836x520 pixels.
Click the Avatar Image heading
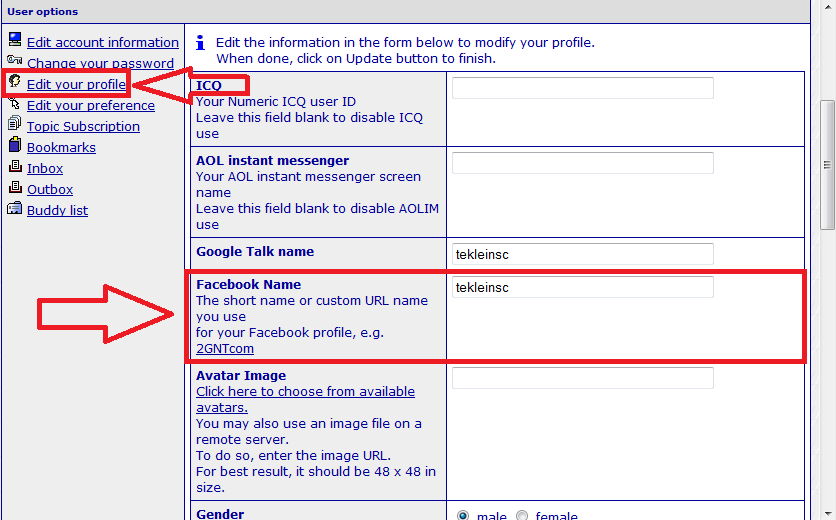click(241, 375)
